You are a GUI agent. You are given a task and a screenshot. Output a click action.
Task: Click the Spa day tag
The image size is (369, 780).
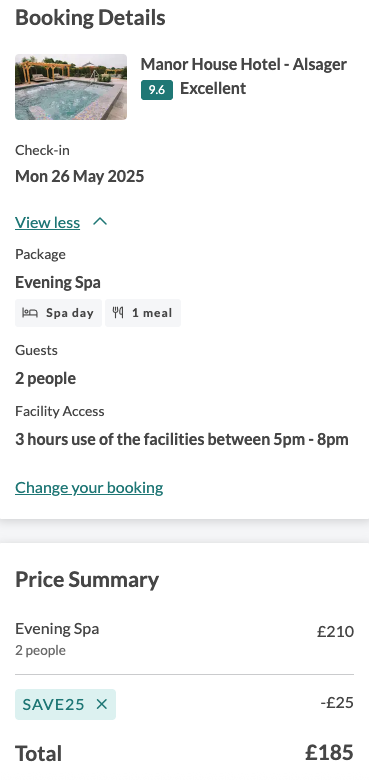(58, 313)
